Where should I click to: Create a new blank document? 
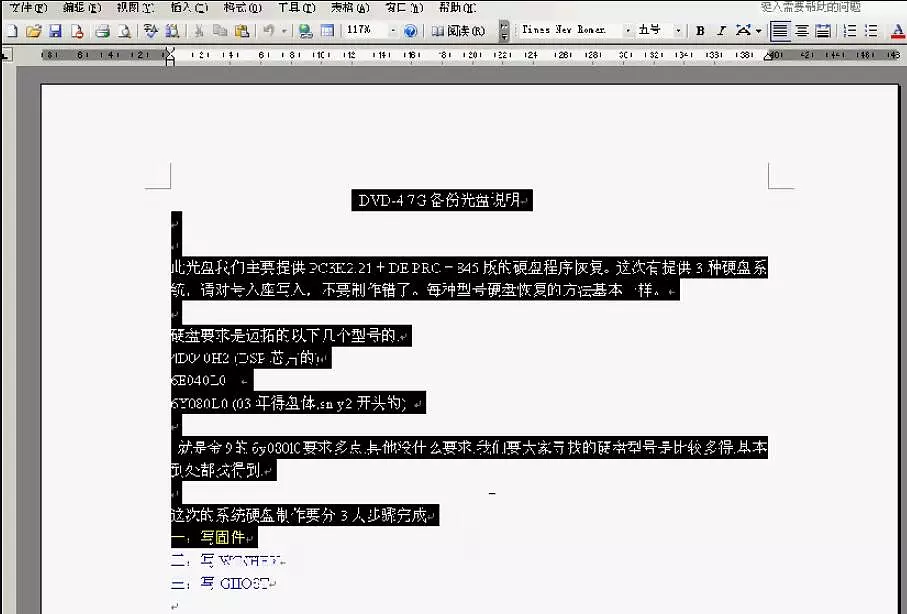[x=12, y=31]
